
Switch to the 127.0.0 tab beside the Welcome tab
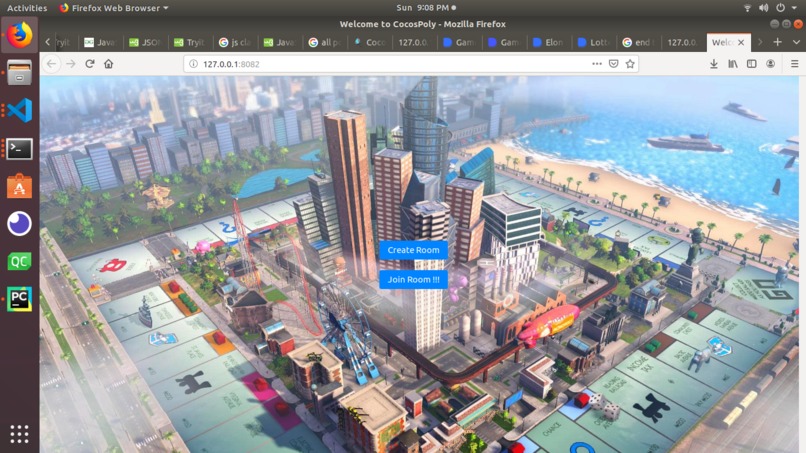684,42
